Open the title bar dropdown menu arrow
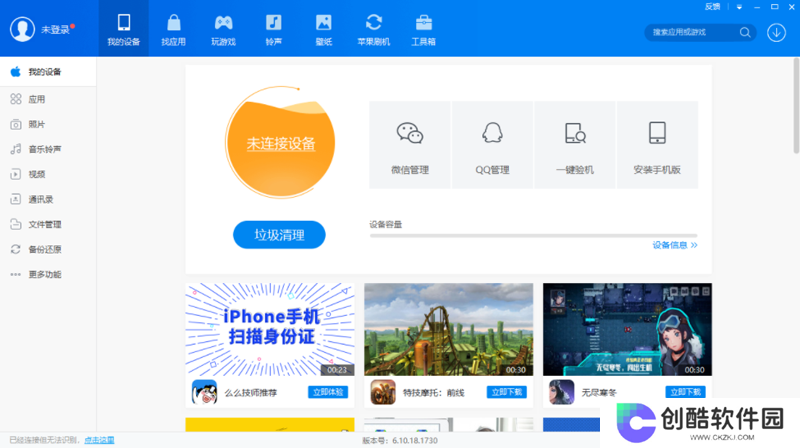The image size is (800, 448). [739, 7]
